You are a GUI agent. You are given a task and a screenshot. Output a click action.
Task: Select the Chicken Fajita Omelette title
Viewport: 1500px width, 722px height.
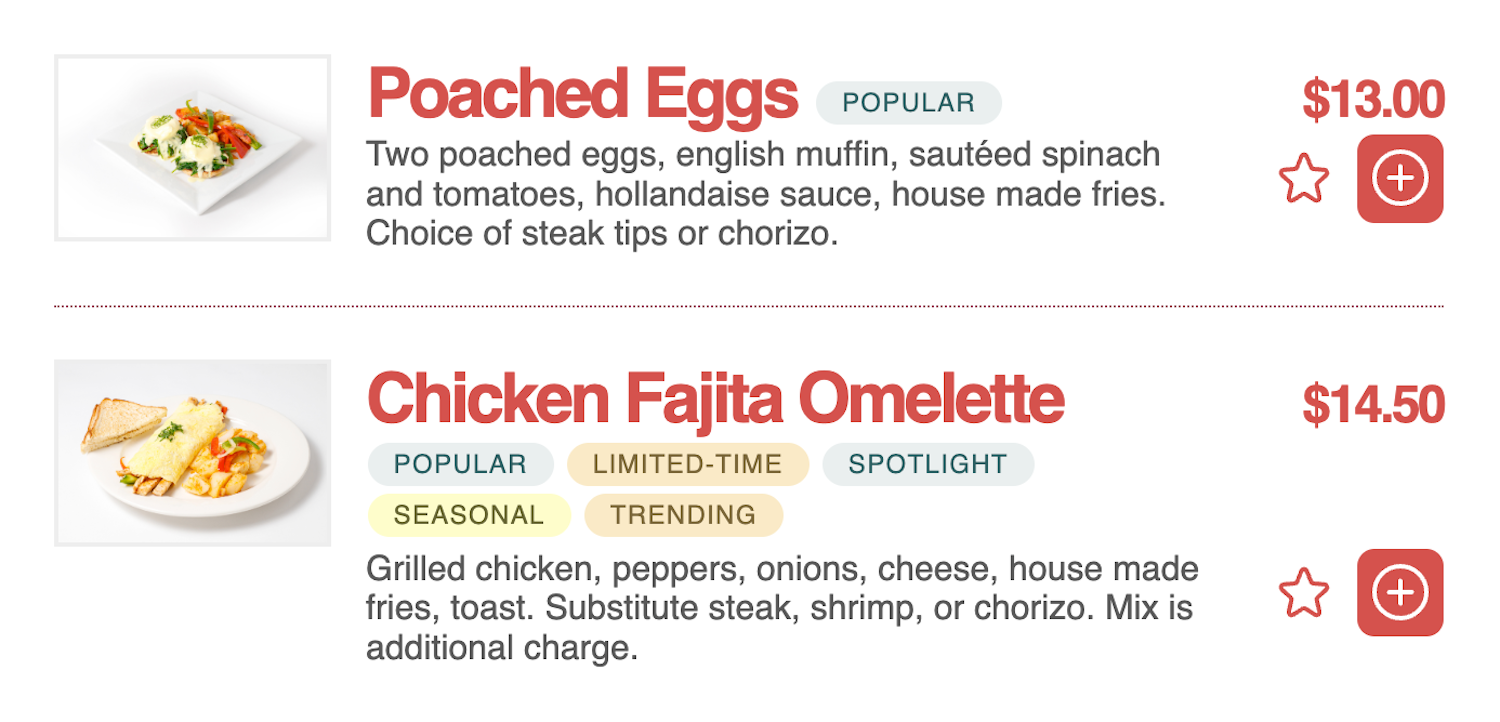pyautogui.click(x=715, y=400)
